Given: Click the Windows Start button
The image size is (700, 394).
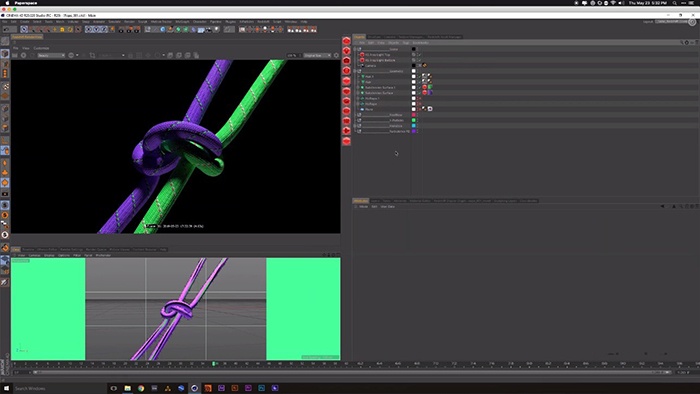Looking at the screenshot, I should coord(6,388).
